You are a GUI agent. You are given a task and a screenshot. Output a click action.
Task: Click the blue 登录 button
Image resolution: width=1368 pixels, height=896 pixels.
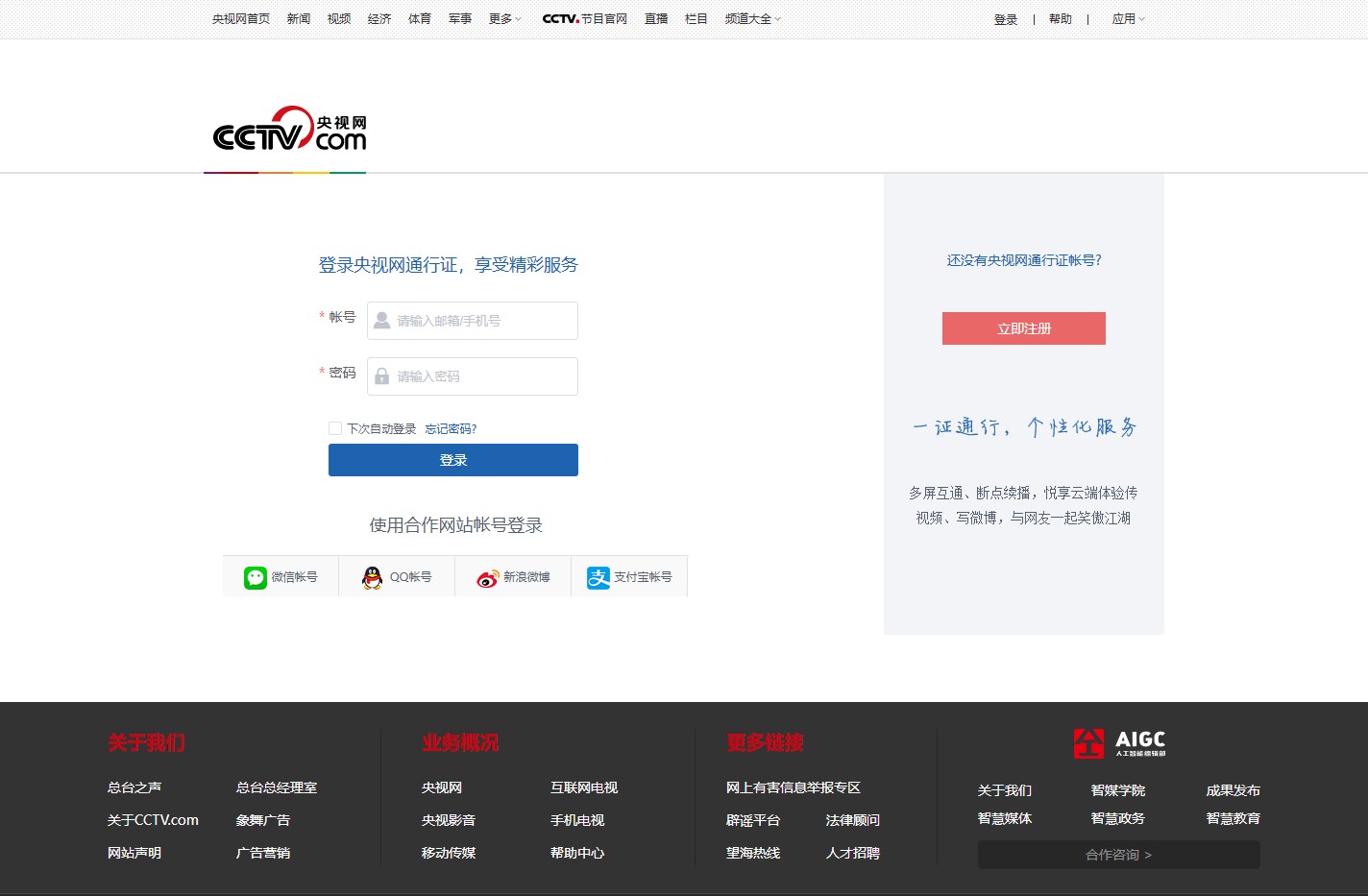(x=453, y=460)
